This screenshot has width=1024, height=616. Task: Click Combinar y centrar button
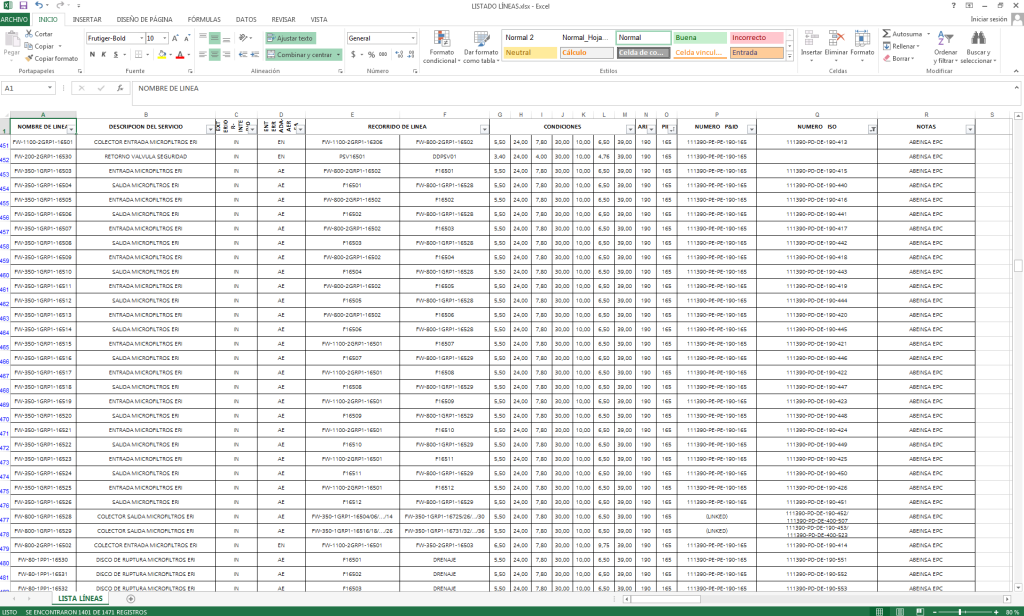[x=302, y=54]
